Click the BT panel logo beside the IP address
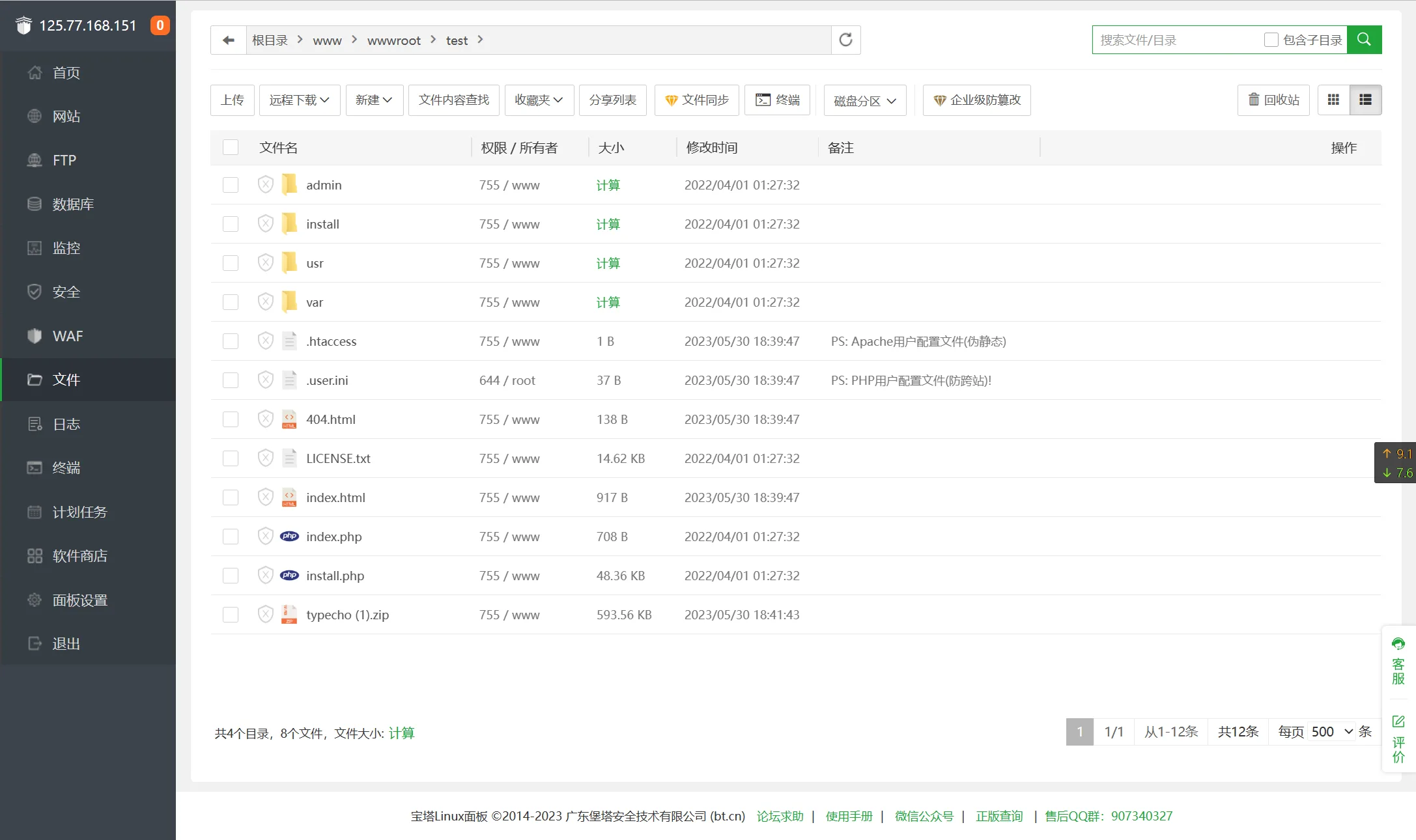 23,25
